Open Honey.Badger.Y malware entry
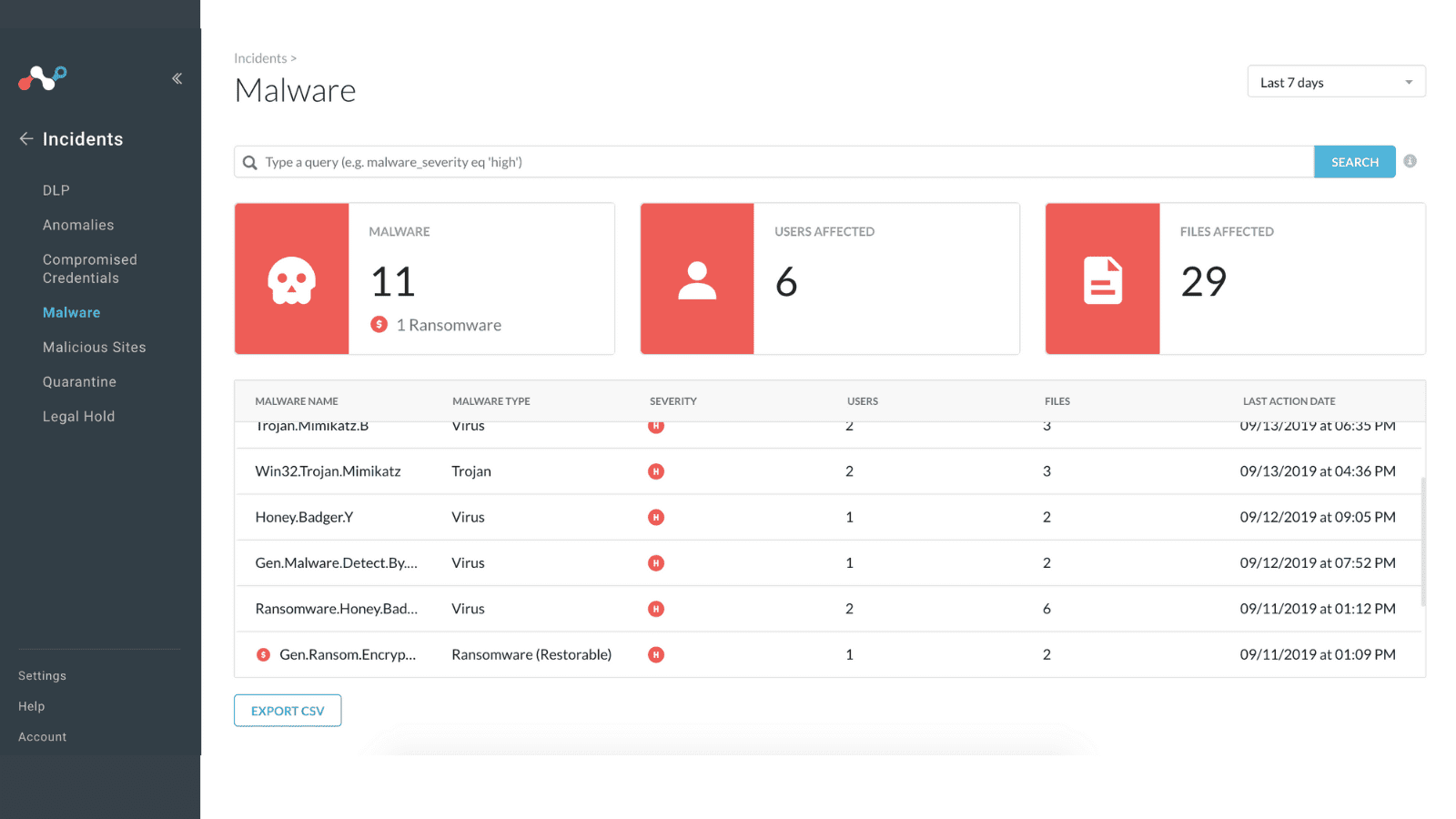 [x=304, y=517]
